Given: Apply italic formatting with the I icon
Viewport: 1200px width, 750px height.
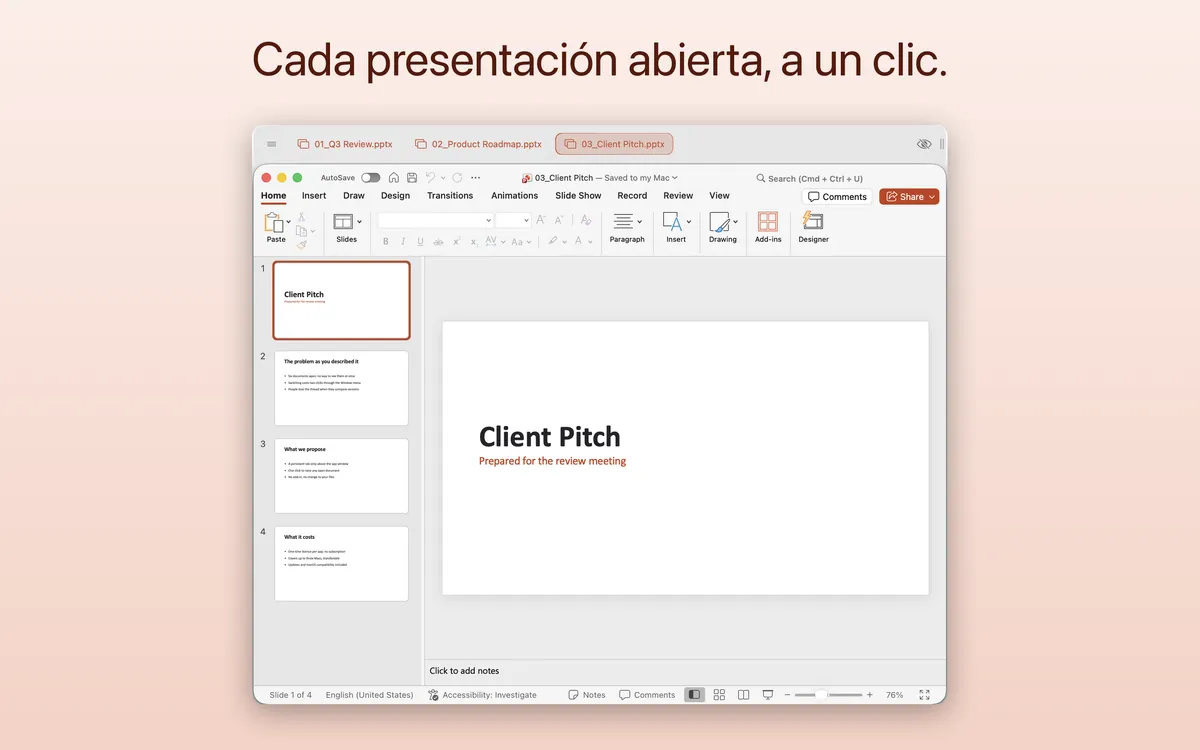Looking at the screenshot, I should pos(403,242).
